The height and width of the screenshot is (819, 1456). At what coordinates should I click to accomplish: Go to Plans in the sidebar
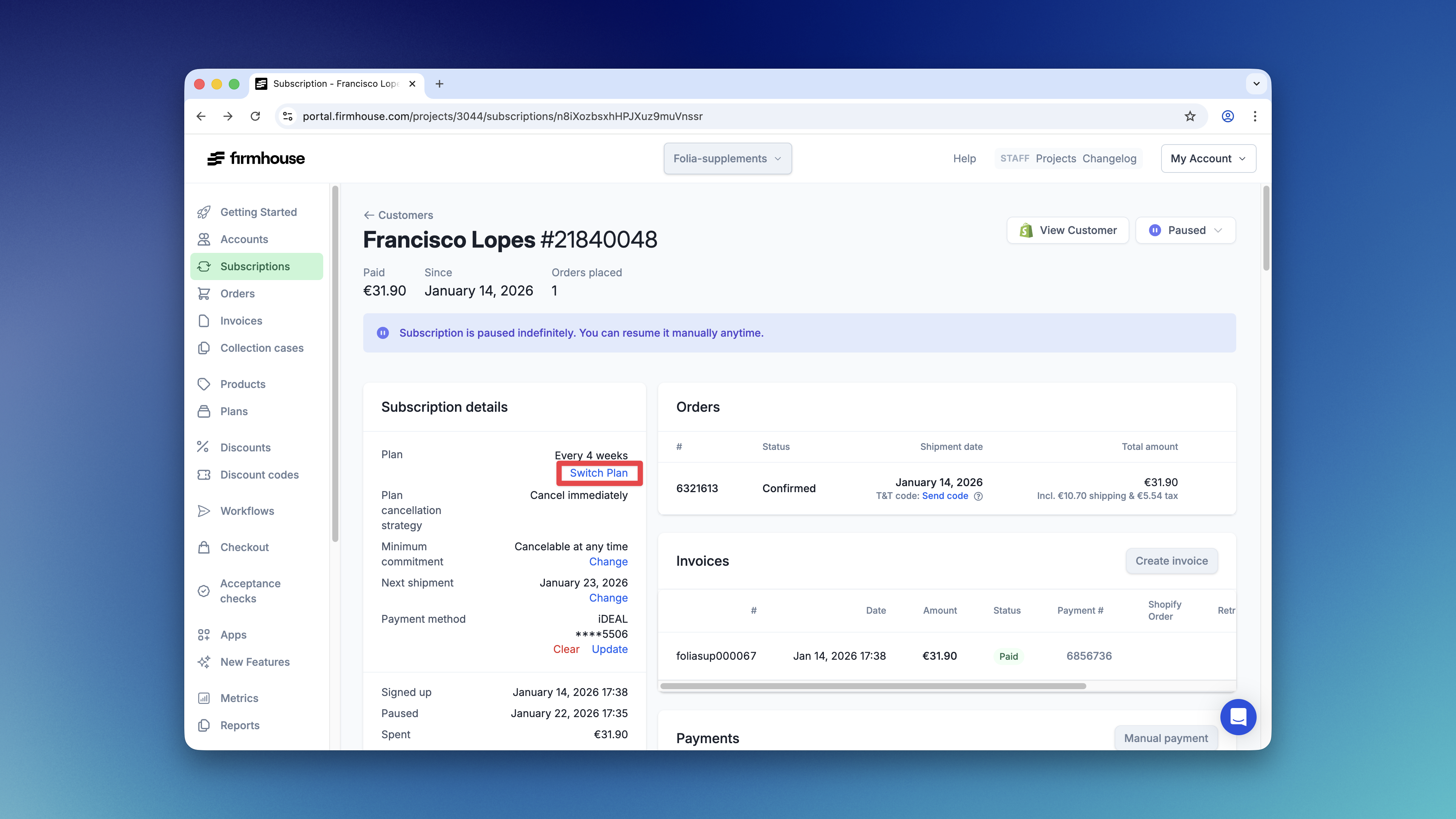click(x=234, y=411)
